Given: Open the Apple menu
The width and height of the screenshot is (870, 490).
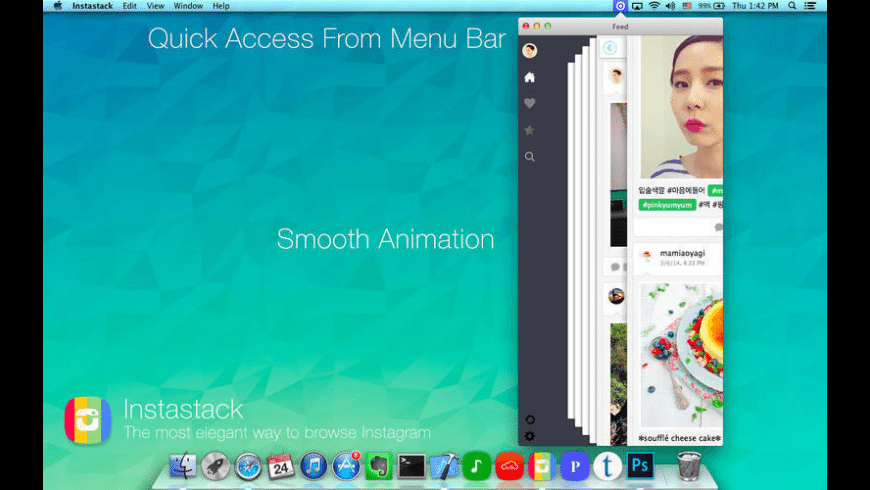Looking at the screenshot, I should 58,6.
